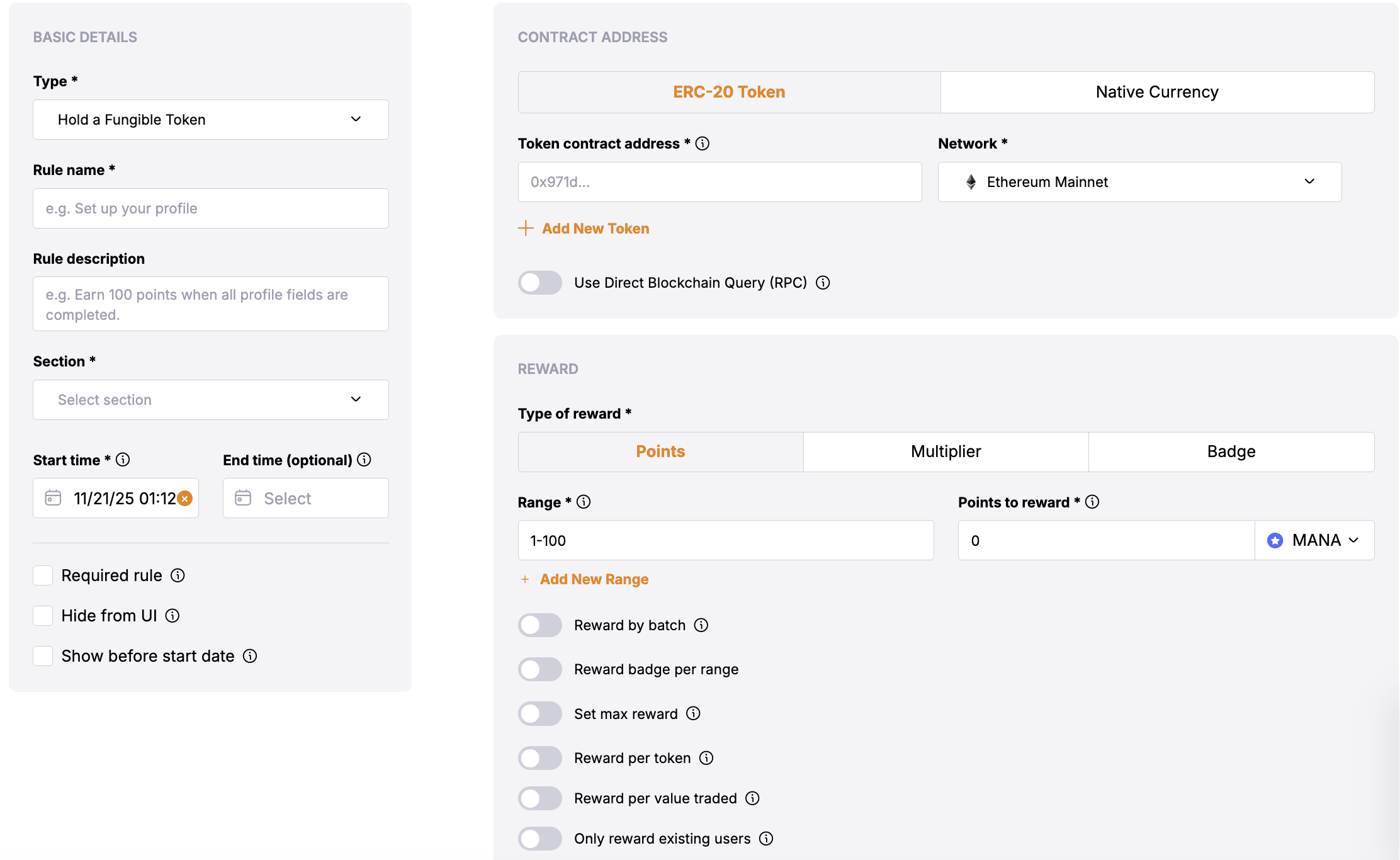Open the Hold a Fungible Token type dropdown
1400x860 pixels.
click(x=210, y=120)
